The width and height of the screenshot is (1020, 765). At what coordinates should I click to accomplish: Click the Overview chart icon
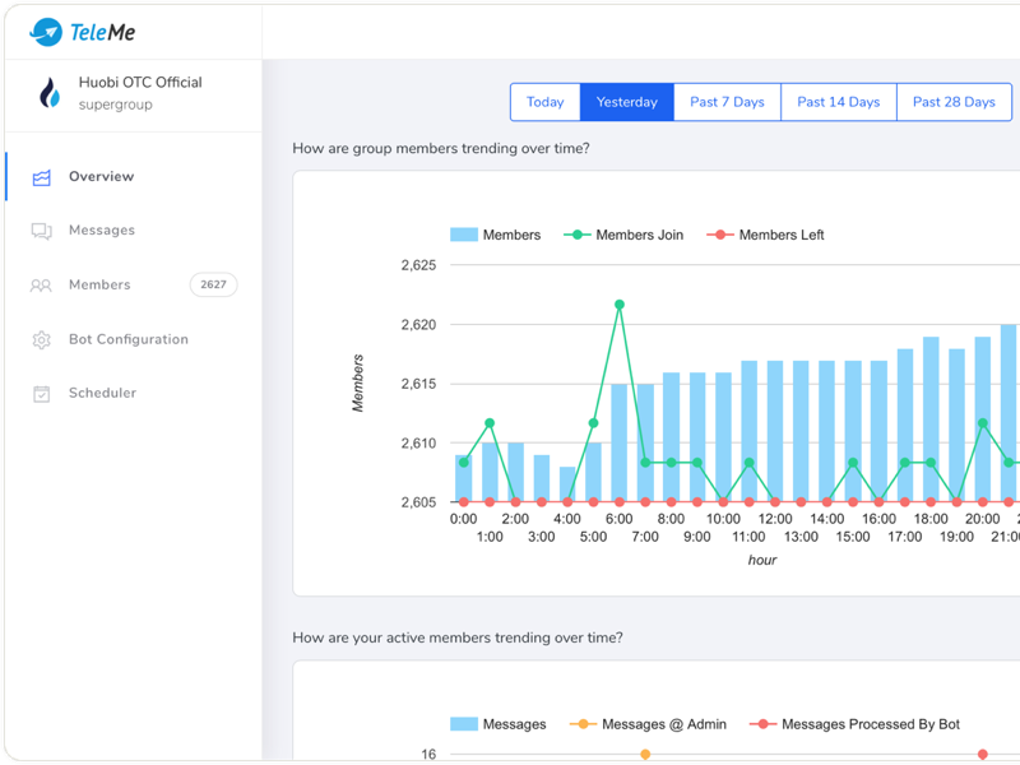pos(42,177)
